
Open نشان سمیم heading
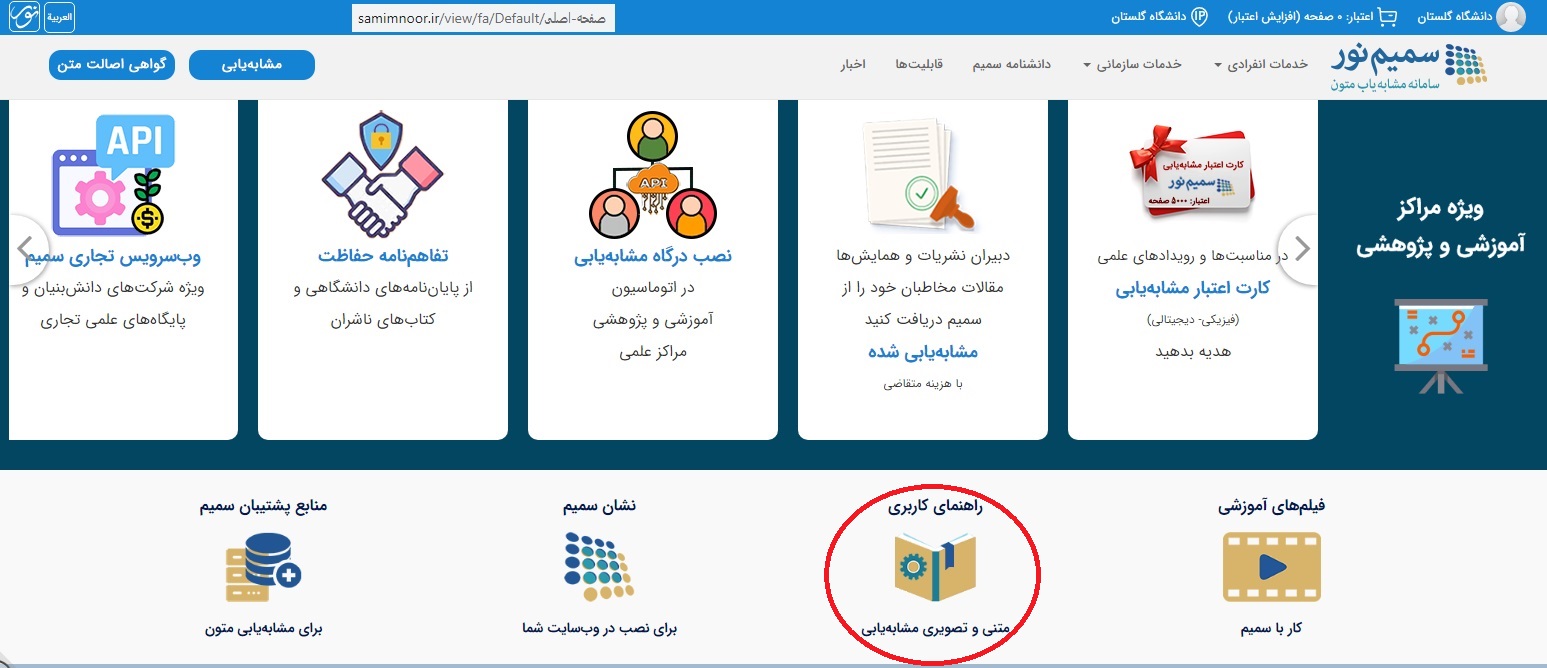(x=599, y=506)
